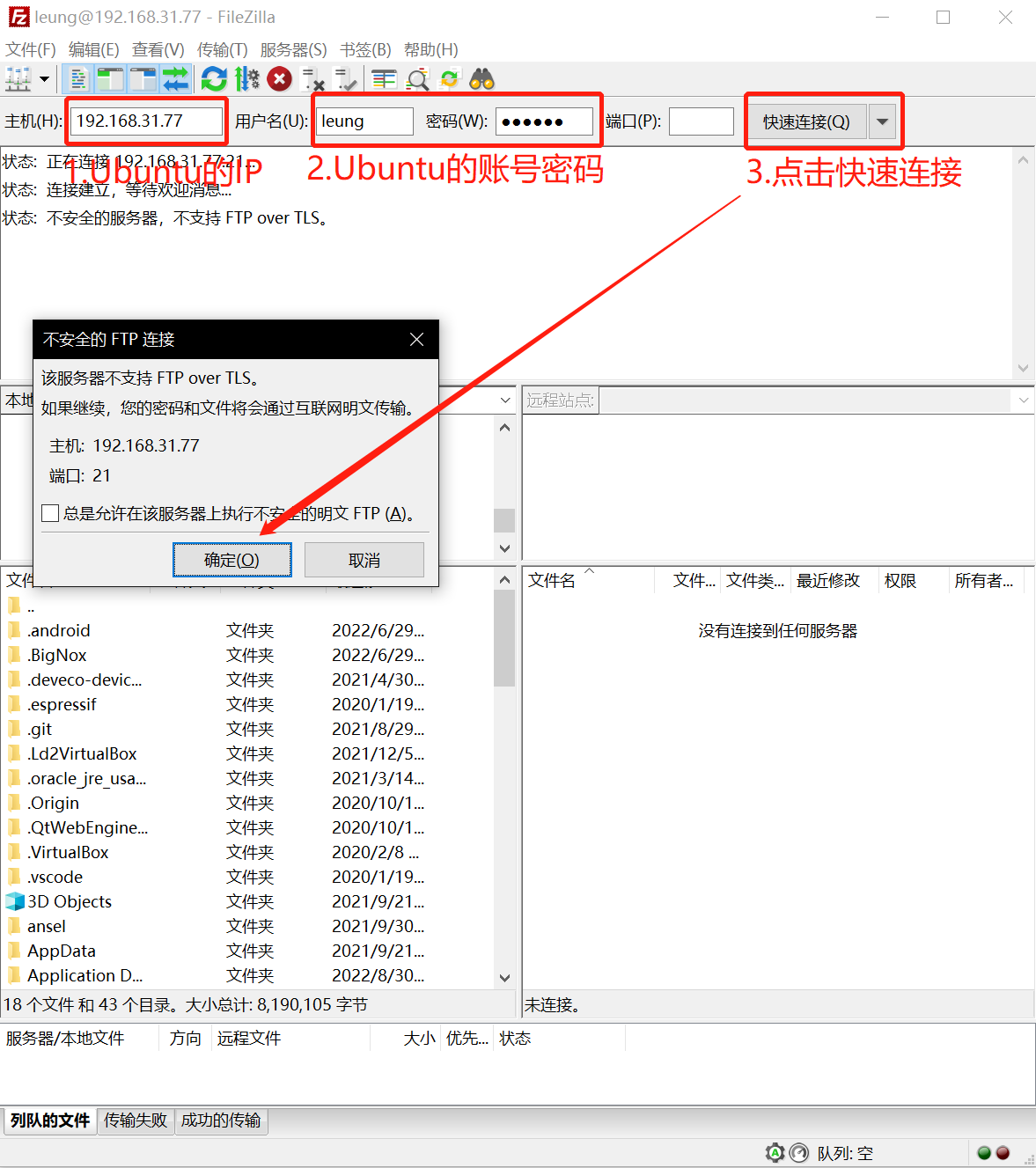Click the red activity indicator light
This screenshot has width=1036, height=1168.
[1003, 1152]
